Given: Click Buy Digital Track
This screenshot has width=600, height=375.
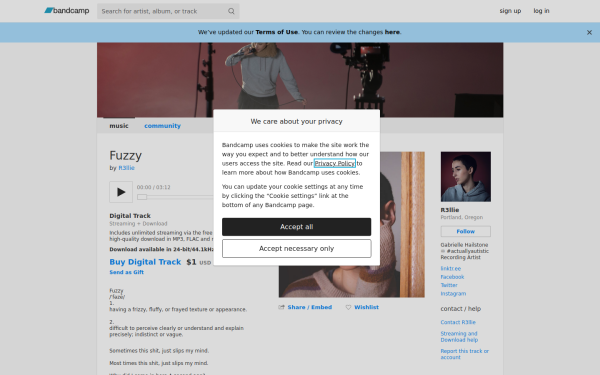Looking at the screenshot, I should click(145, 262).
